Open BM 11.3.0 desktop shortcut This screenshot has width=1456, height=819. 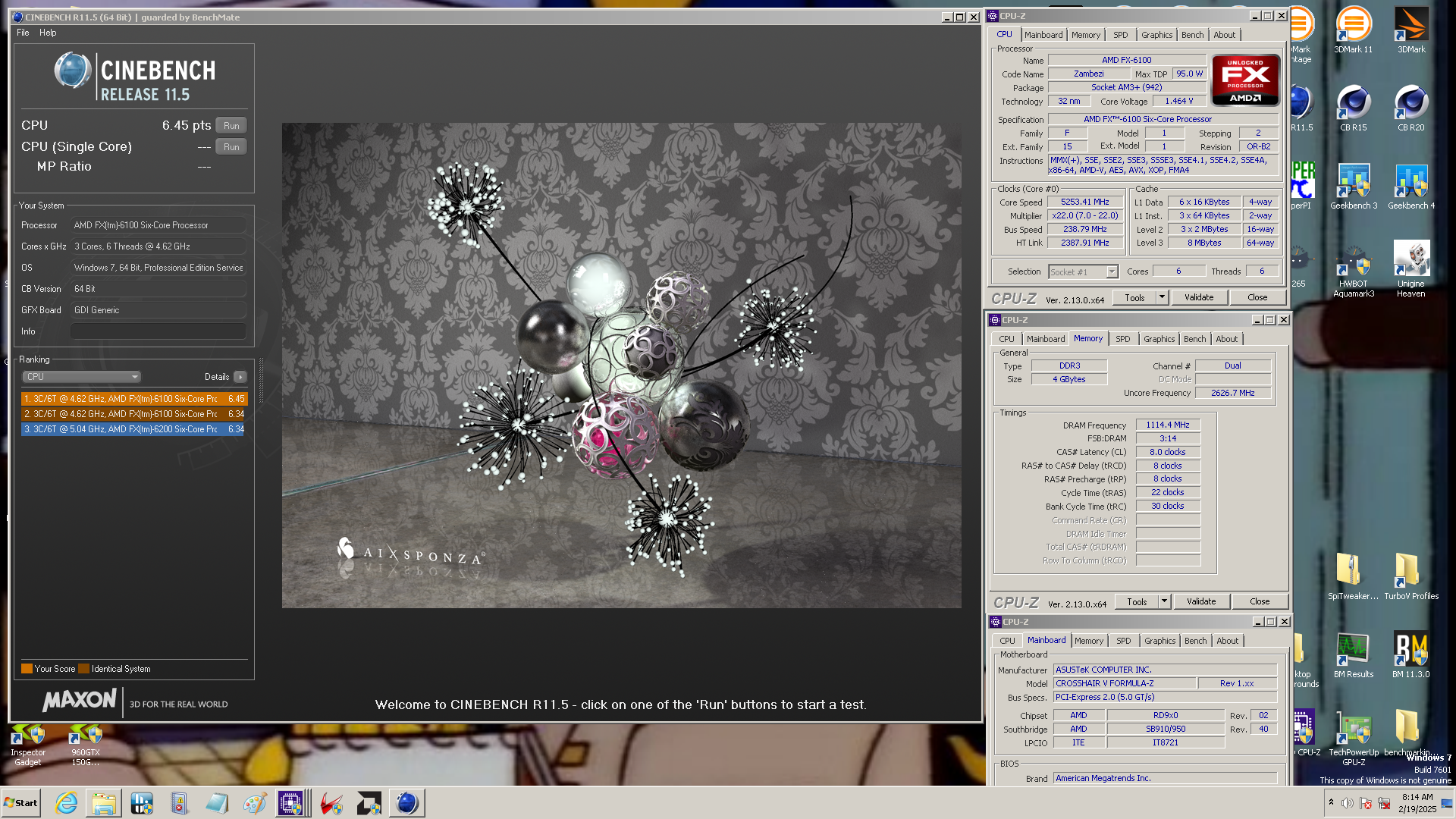click(x=1410, y=654)
